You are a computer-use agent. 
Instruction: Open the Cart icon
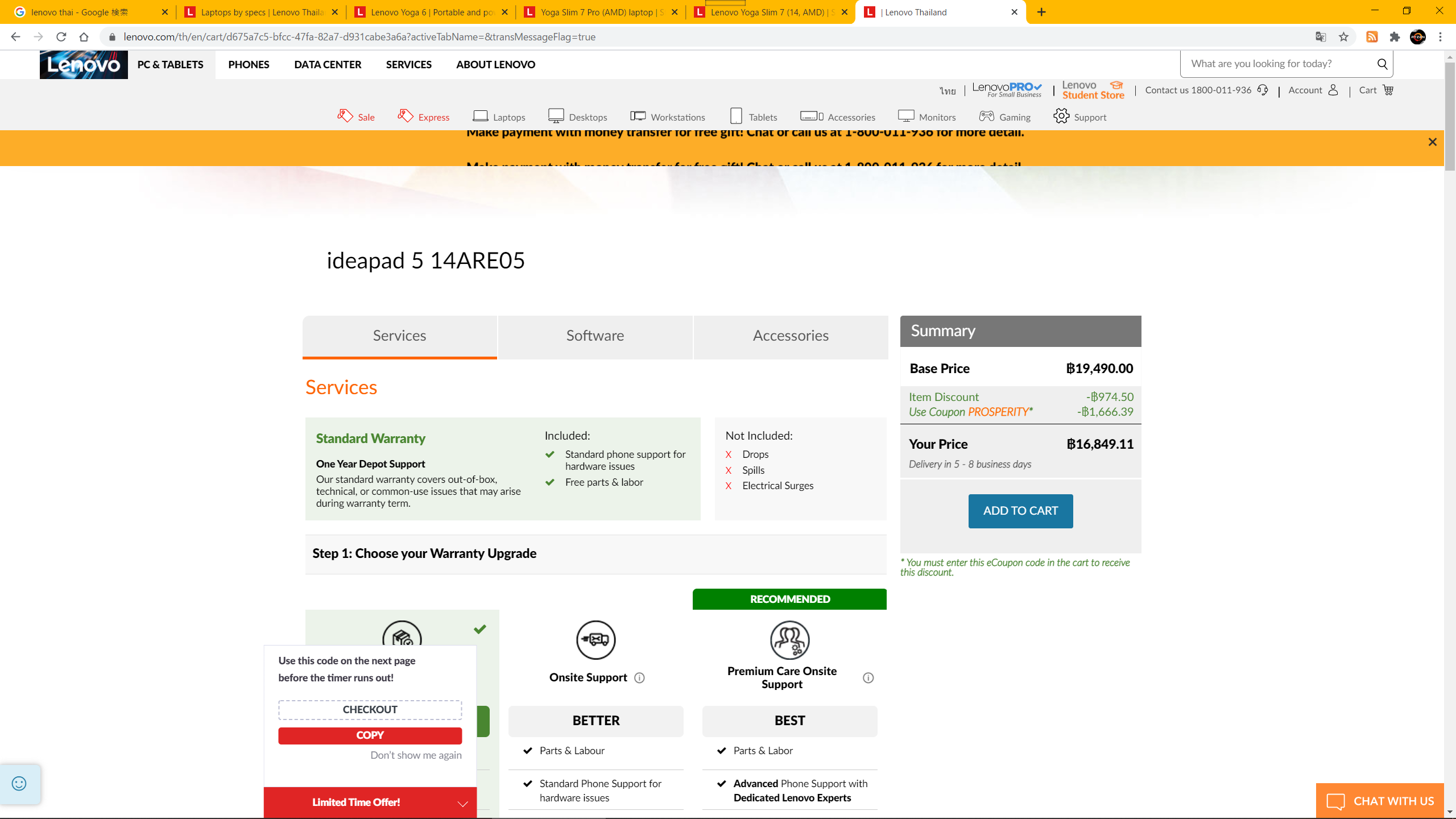tap(1388, 90)
